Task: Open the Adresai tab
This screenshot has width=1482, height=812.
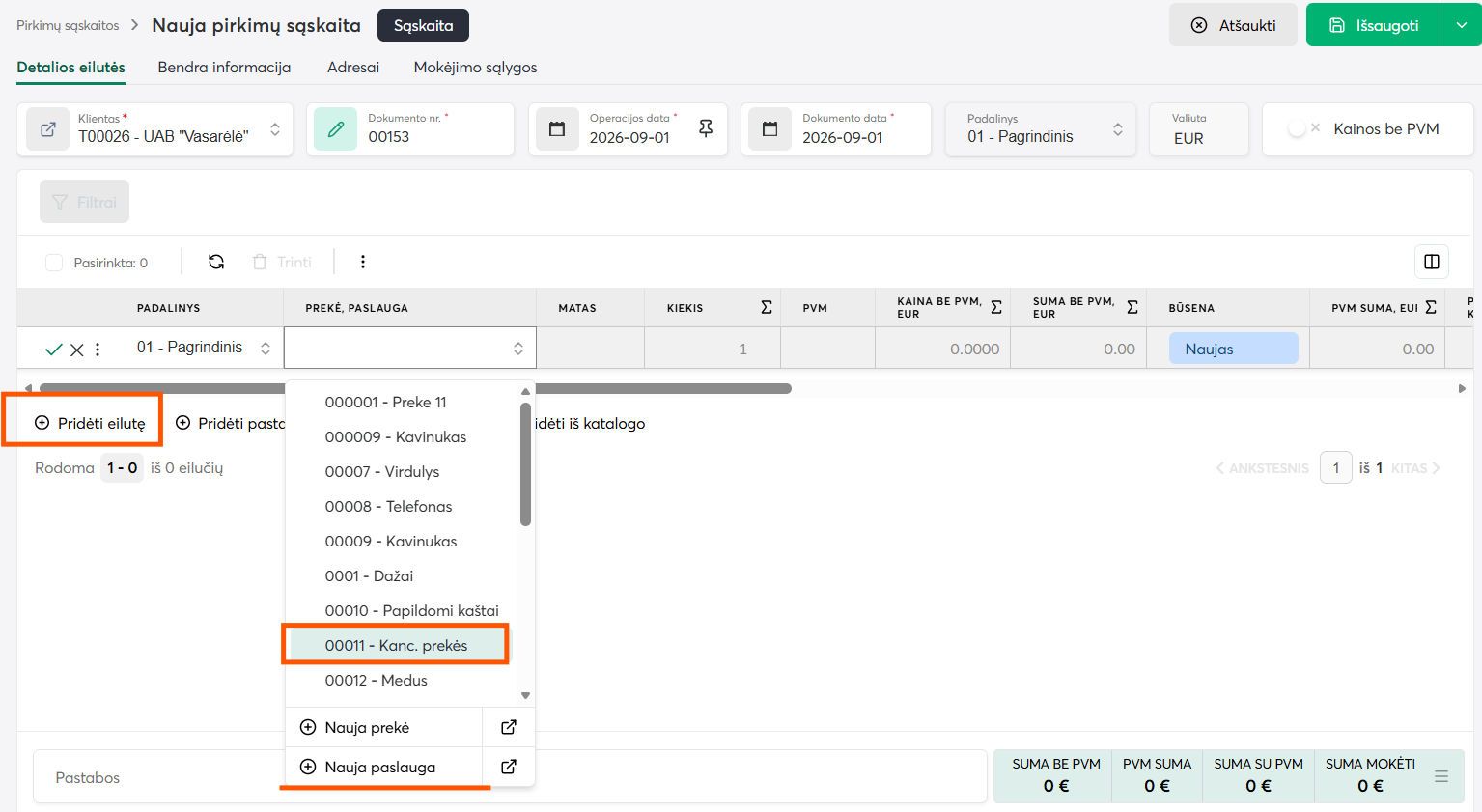Action: 353,68
